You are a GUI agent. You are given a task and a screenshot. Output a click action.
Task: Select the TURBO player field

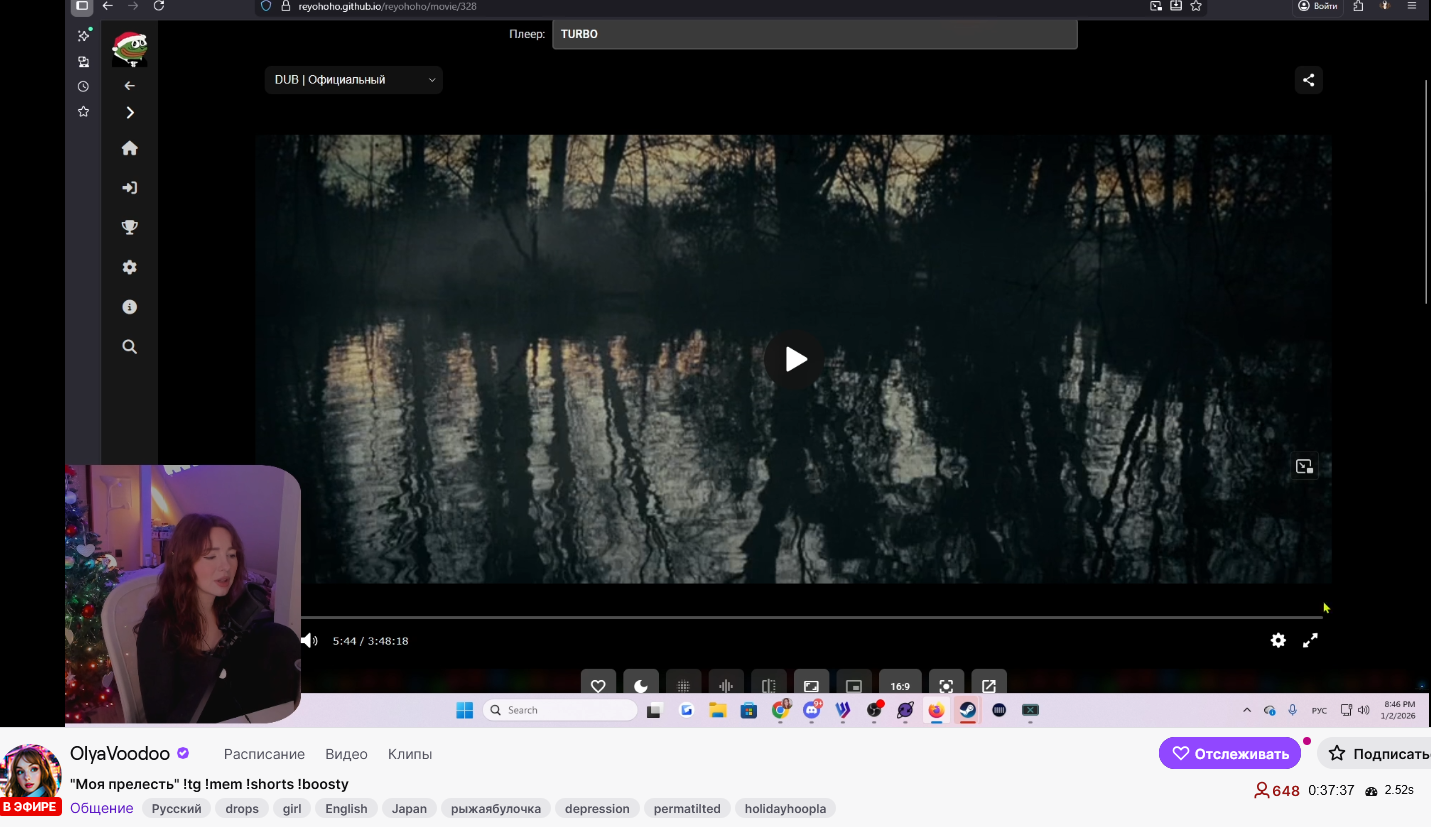815,34
